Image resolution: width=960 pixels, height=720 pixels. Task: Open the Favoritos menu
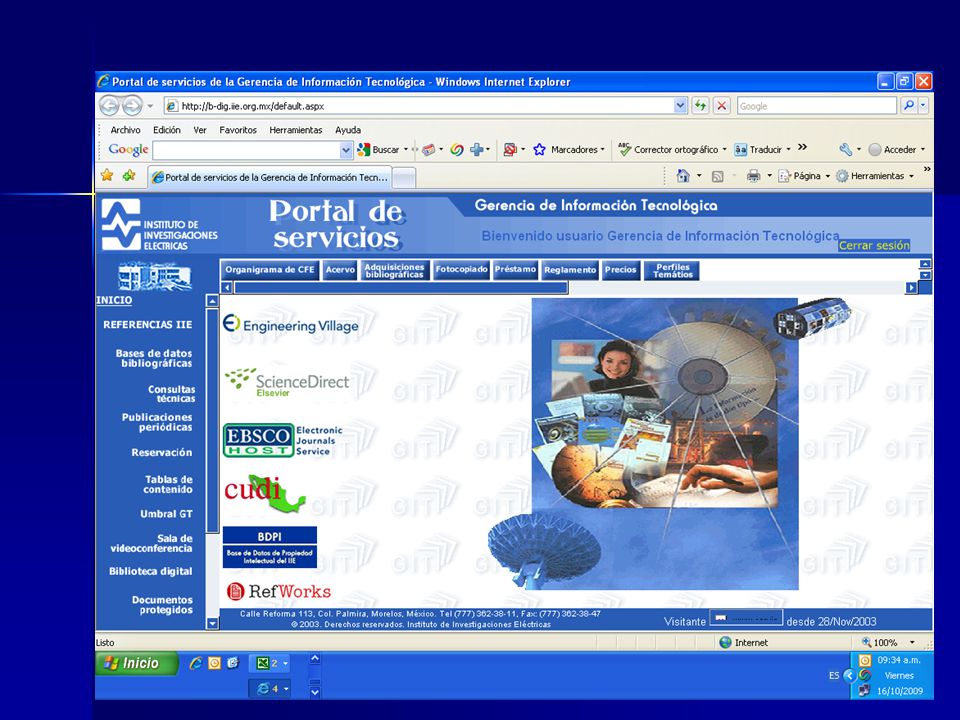click(238, 130)
